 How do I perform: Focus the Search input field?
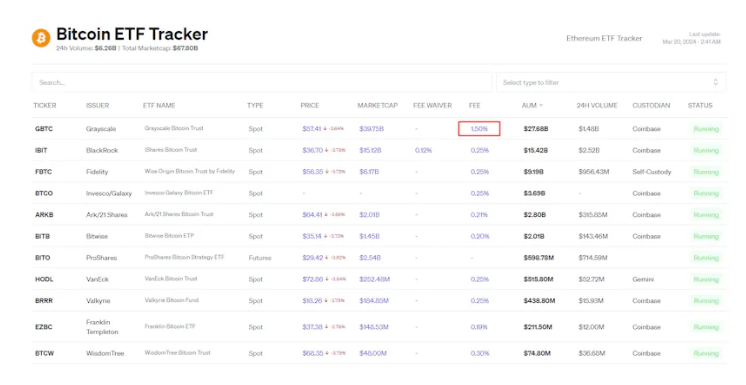[262, 82]
